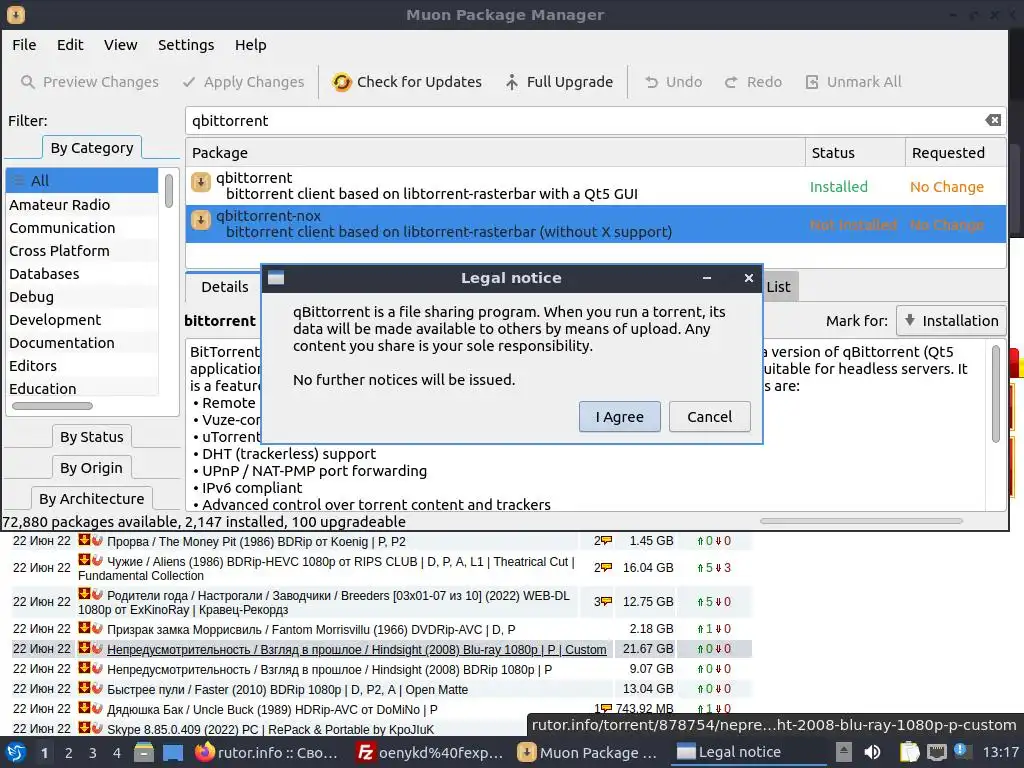1024x768 pixels.
Task: Switch to the By Architecture filter
Action: [x=91, y=499]
